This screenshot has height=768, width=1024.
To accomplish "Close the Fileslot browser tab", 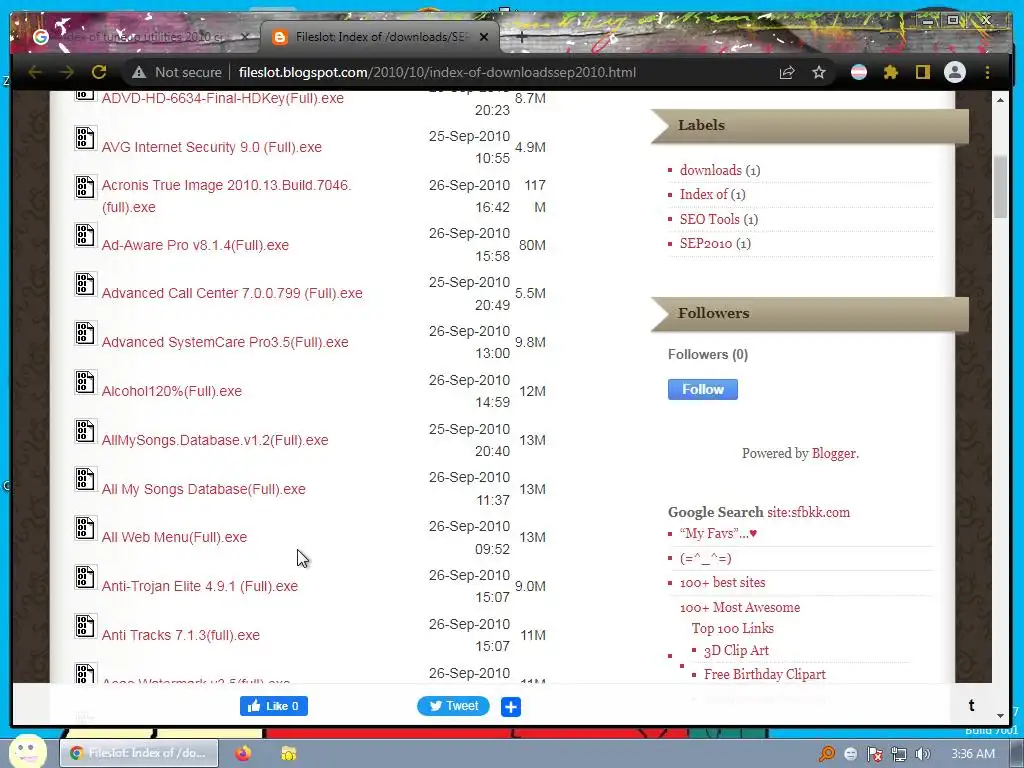I will pyautogui.click(x=484, y=37).
